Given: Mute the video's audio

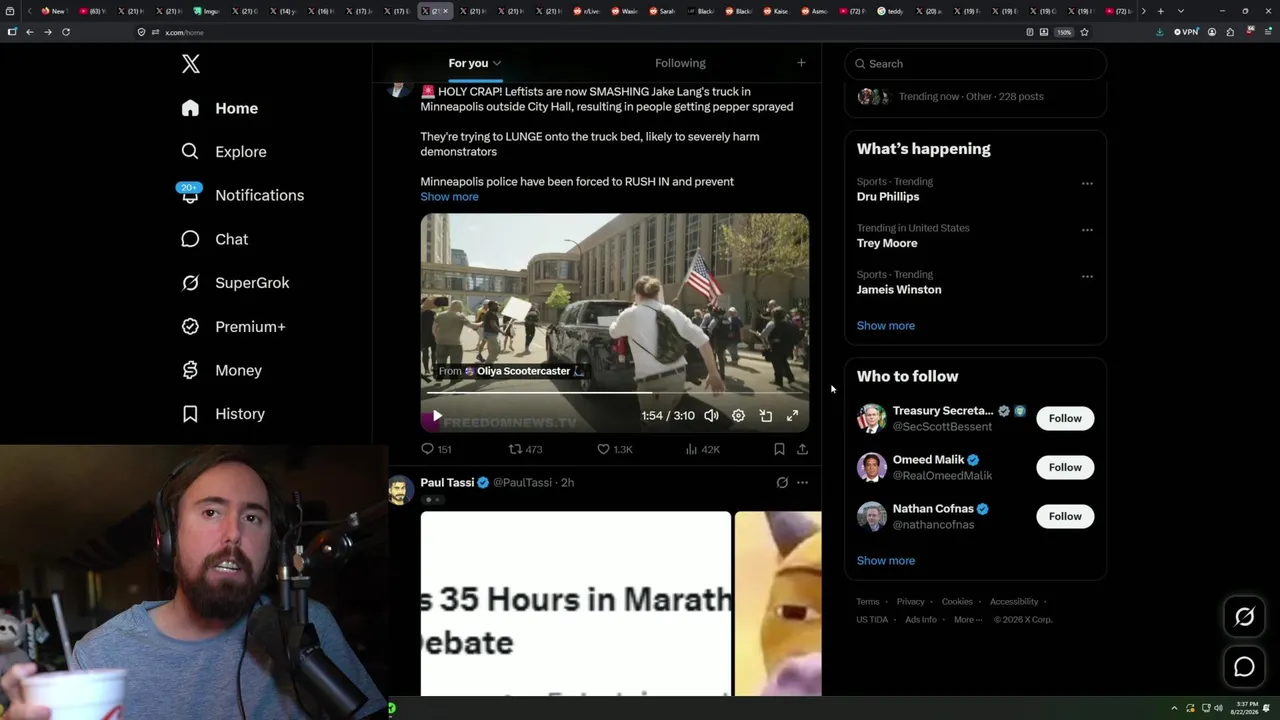Looking at the screenshot, I should [711, 416].
